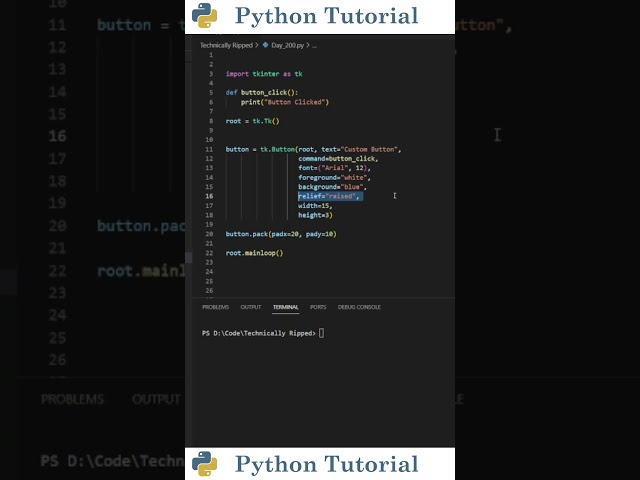This screenshot has height=480, width=640.
Task: Open the Day_200.py breadcrumb
Action: click(287, 45)
